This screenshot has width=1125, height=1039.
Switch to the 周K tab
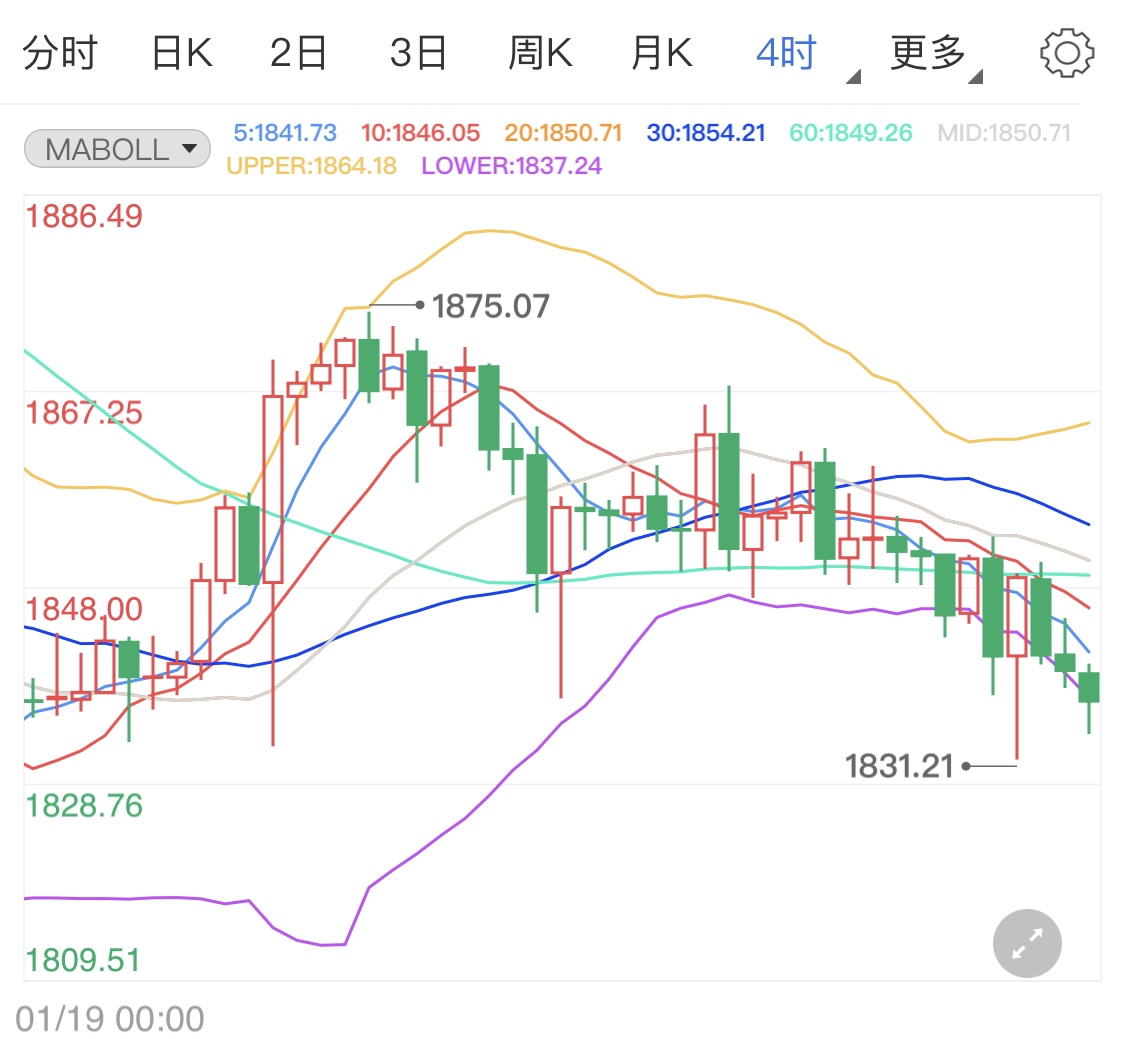[x=540, y=53]
